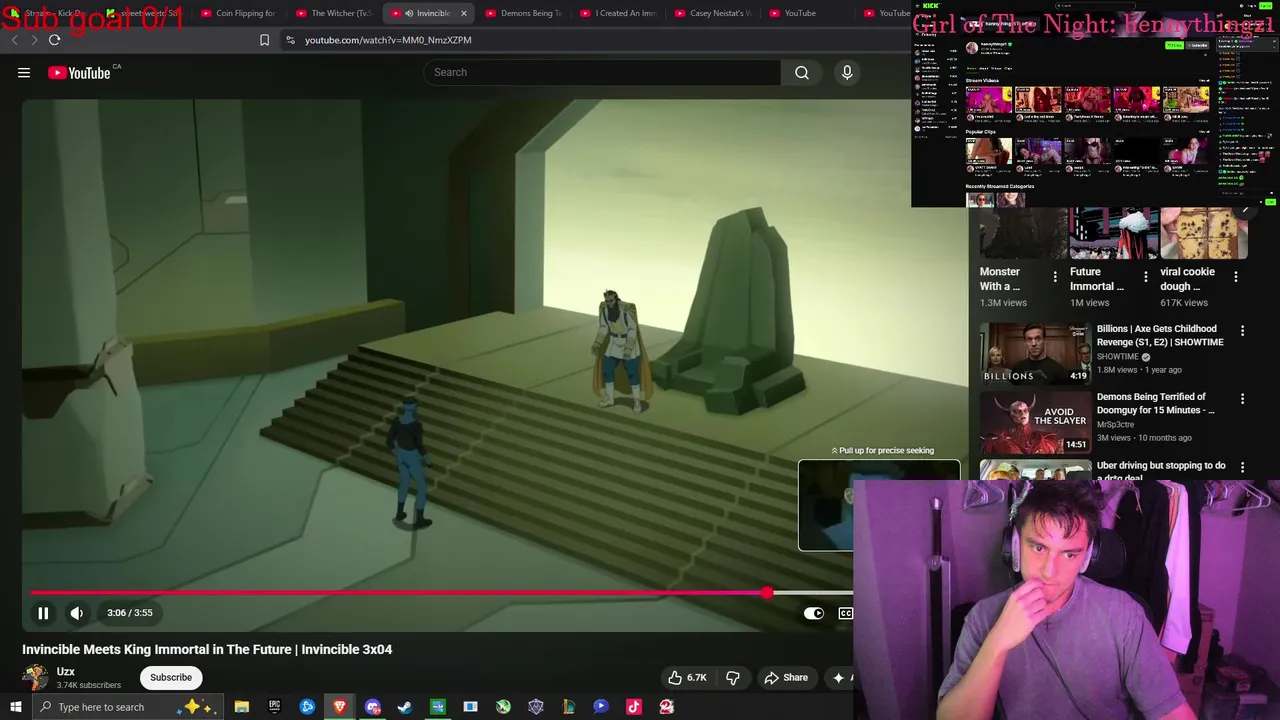1280x720 pixels.
Task: Share this video
Action: 786,677
